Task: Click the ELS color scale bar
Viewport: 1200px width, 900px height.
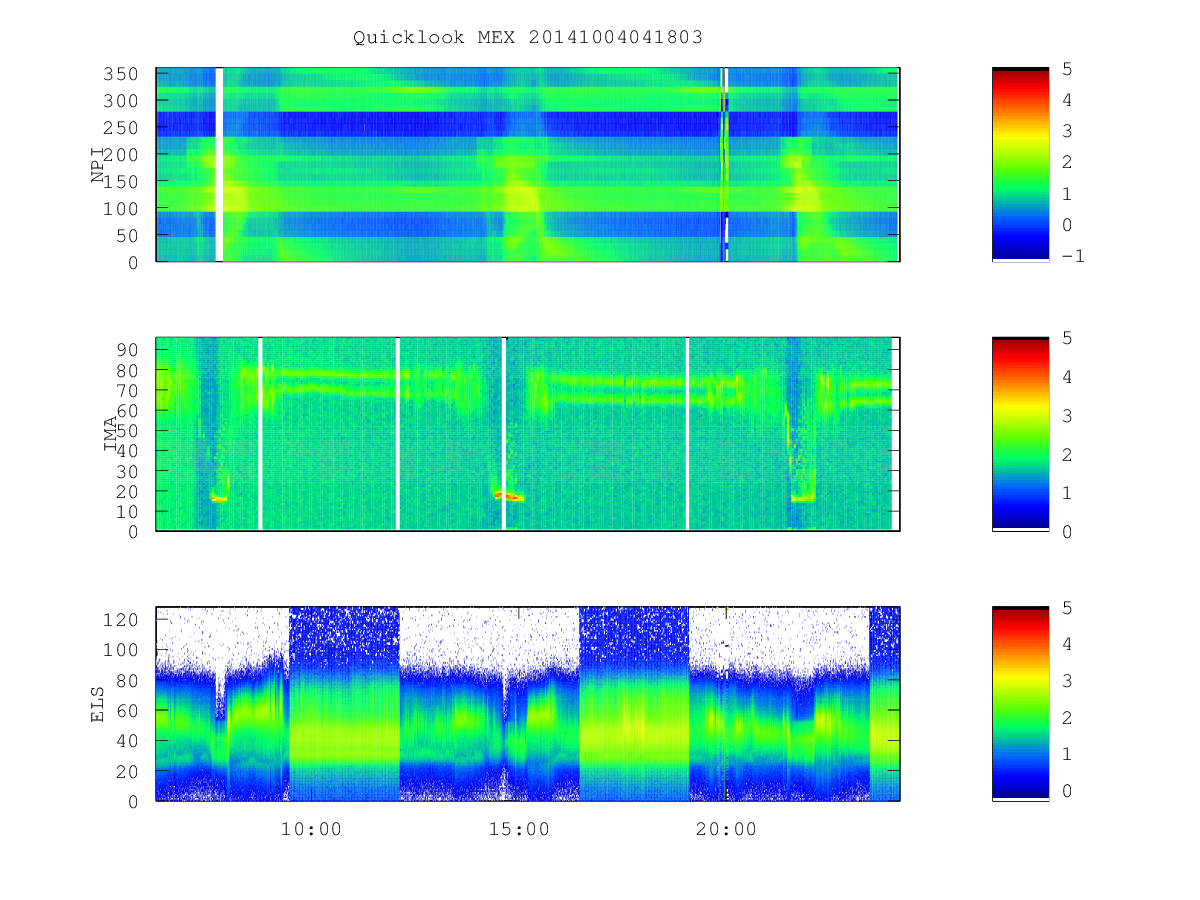Action: [1020, 703]
